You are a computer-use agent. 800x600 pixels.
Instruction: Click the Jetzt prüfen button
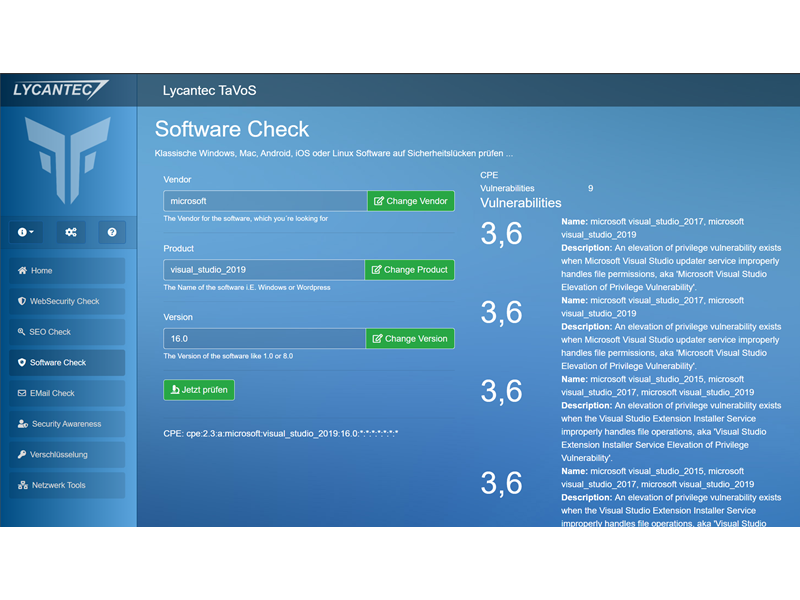coord(199,390)
